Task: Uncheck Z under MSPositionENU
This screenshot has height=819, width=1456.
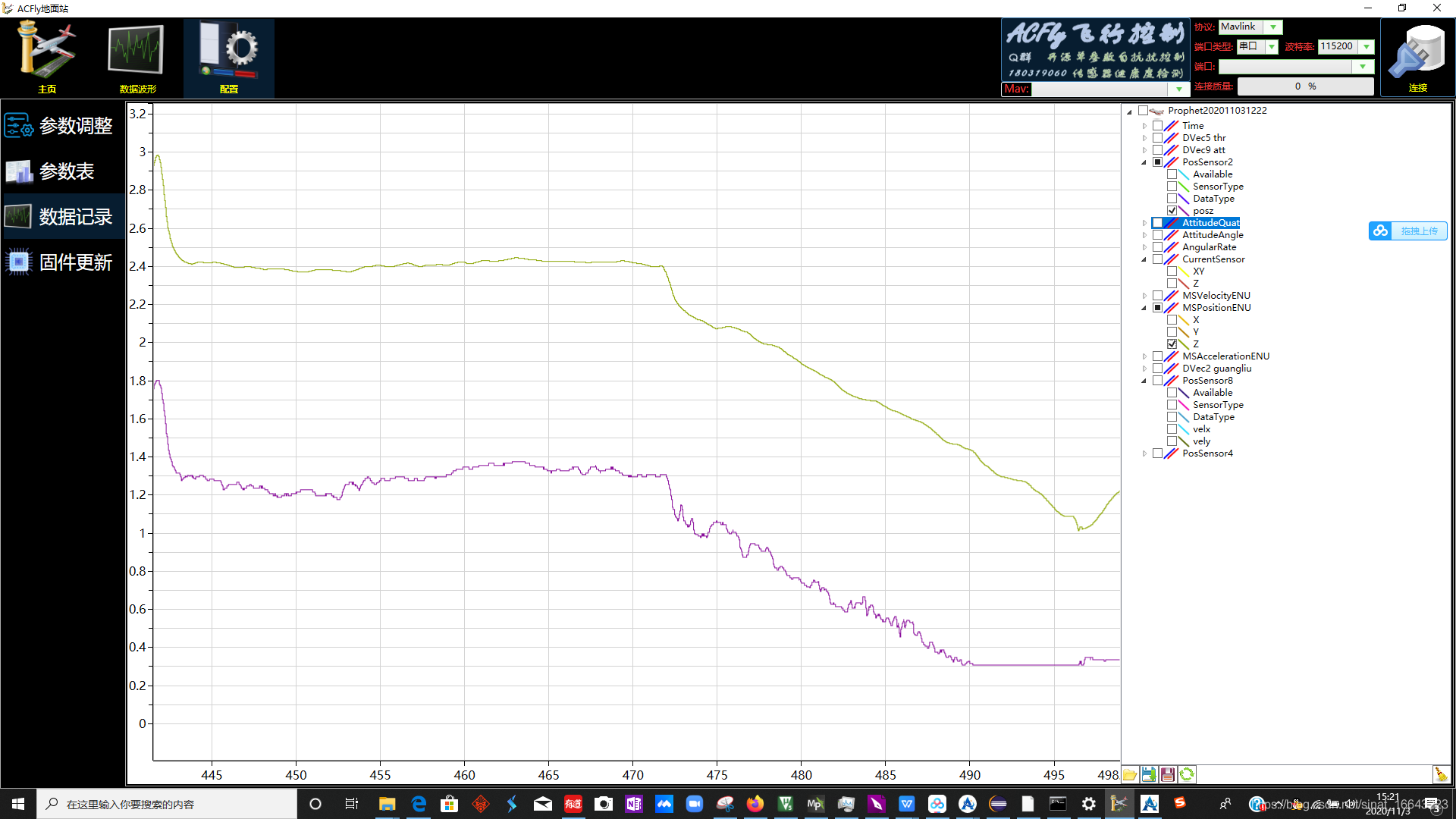Action: (x=1172, y=344)
